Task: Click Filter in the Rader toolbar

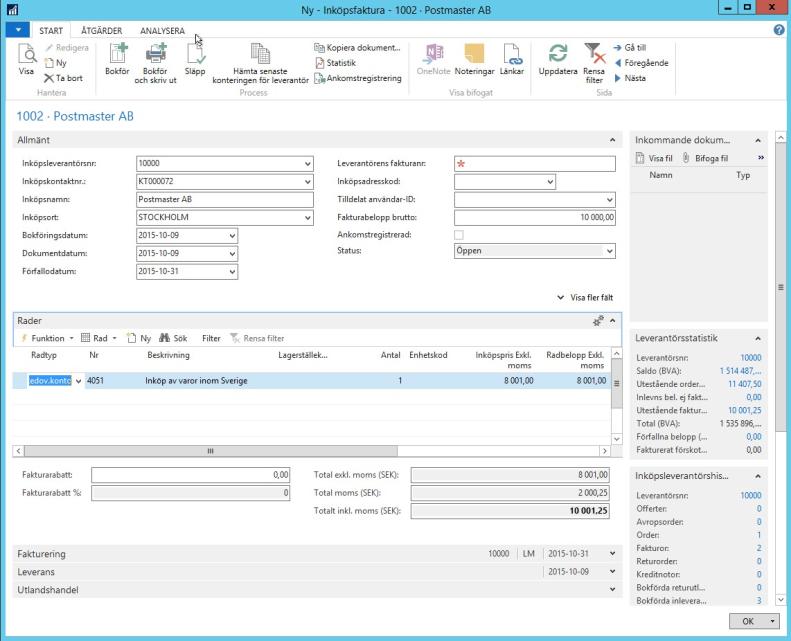Action: (211, 338)
